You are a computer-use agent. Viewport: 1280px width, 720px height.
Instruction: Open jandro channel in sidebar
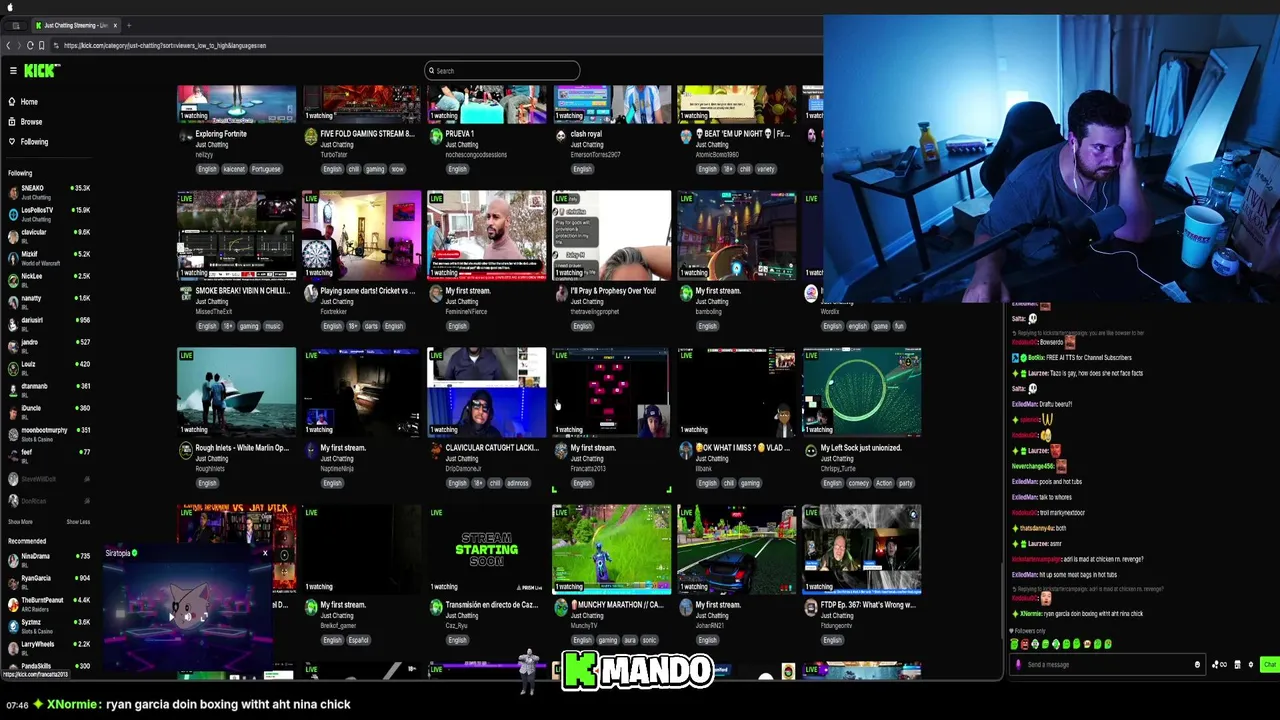point(48,345)
